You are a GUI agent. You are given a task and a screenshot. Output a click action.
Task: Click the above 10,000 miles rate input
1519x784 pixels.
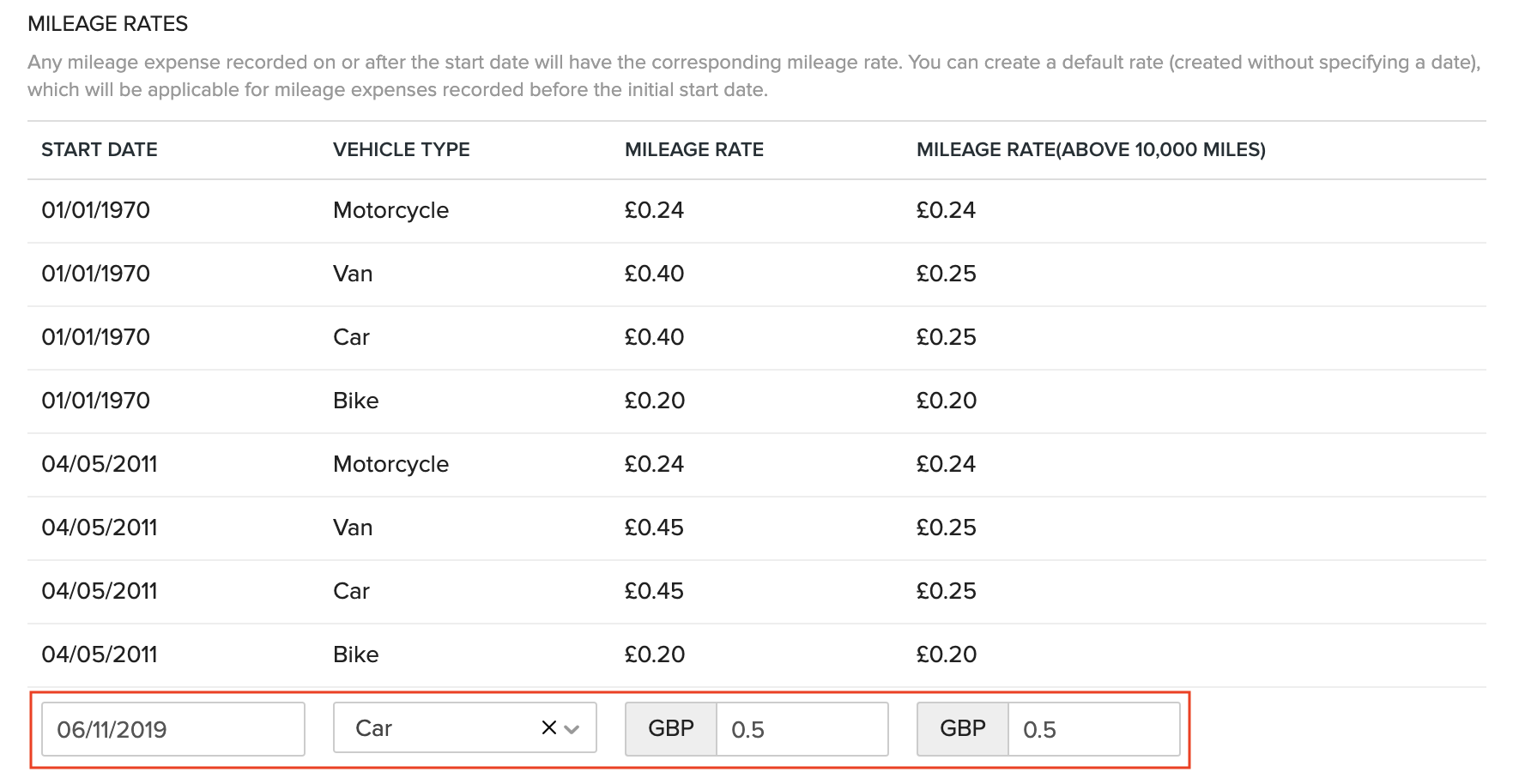click(1092, 729)
